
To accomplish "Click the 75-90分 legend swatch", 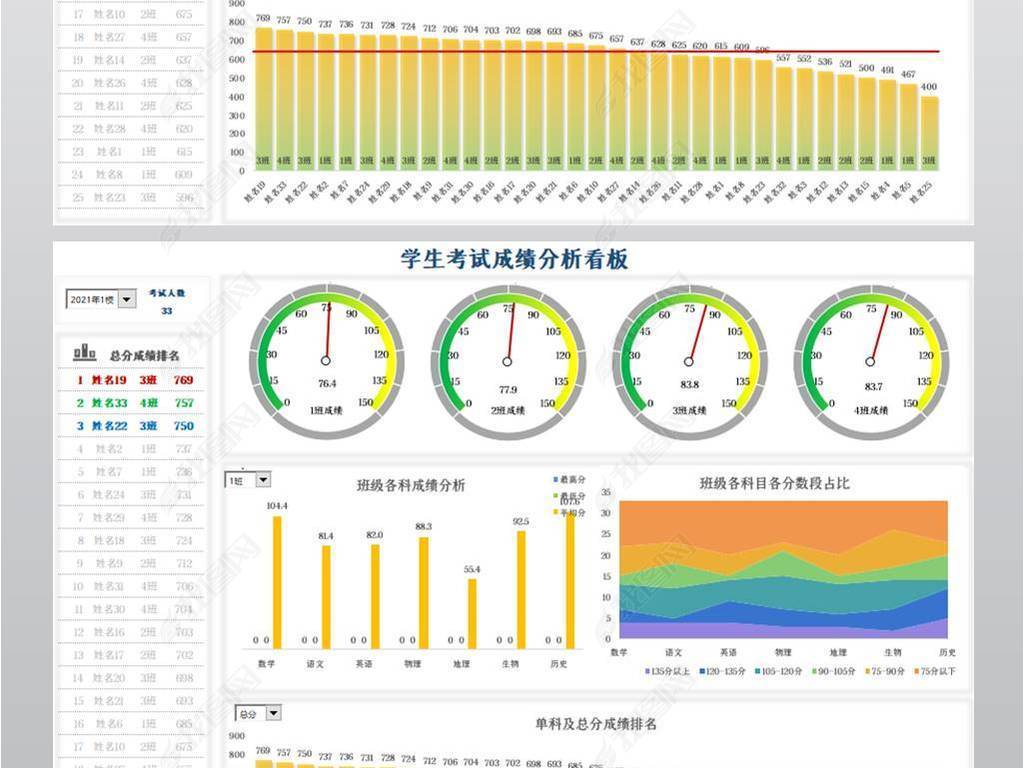I will (868, 671).
